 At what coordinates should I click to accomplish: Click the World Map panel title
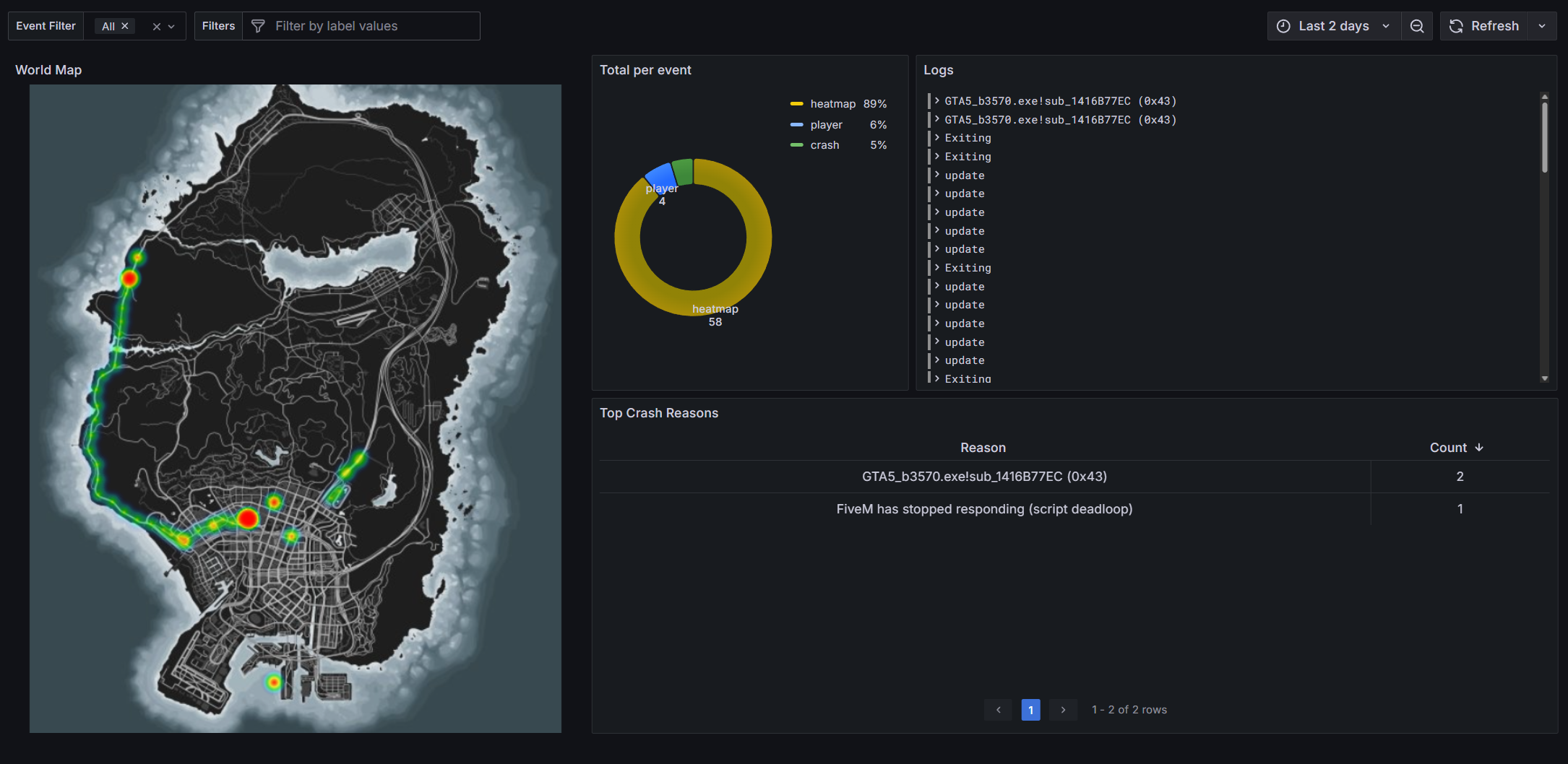pyautogui.click(x=48, y=70)
